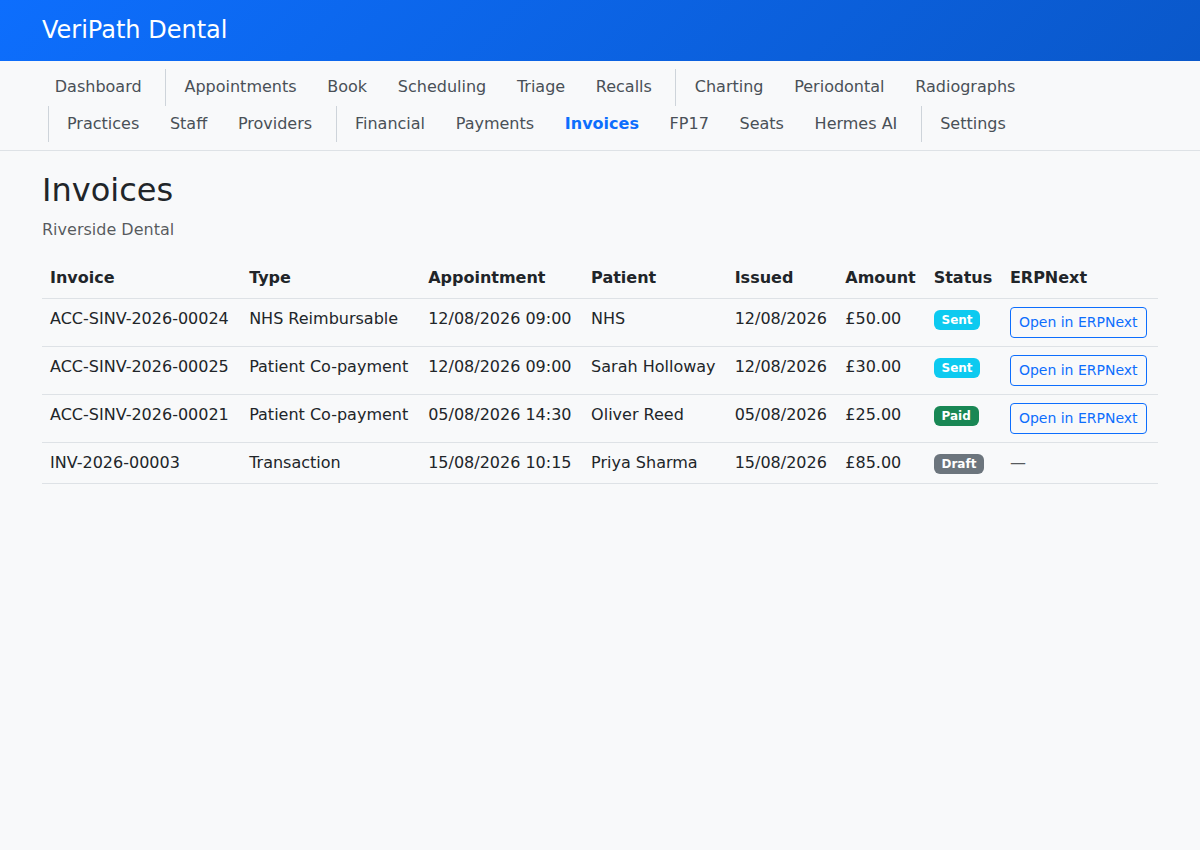This screenshot has width=1200, height=850.
Task: Select invoice number INV-2026-00003
Action: coord(115,463)
